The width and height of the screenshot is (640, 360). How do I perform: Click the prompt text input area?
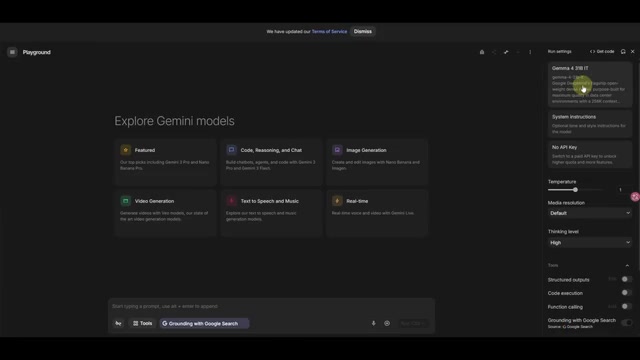point(271,306)
